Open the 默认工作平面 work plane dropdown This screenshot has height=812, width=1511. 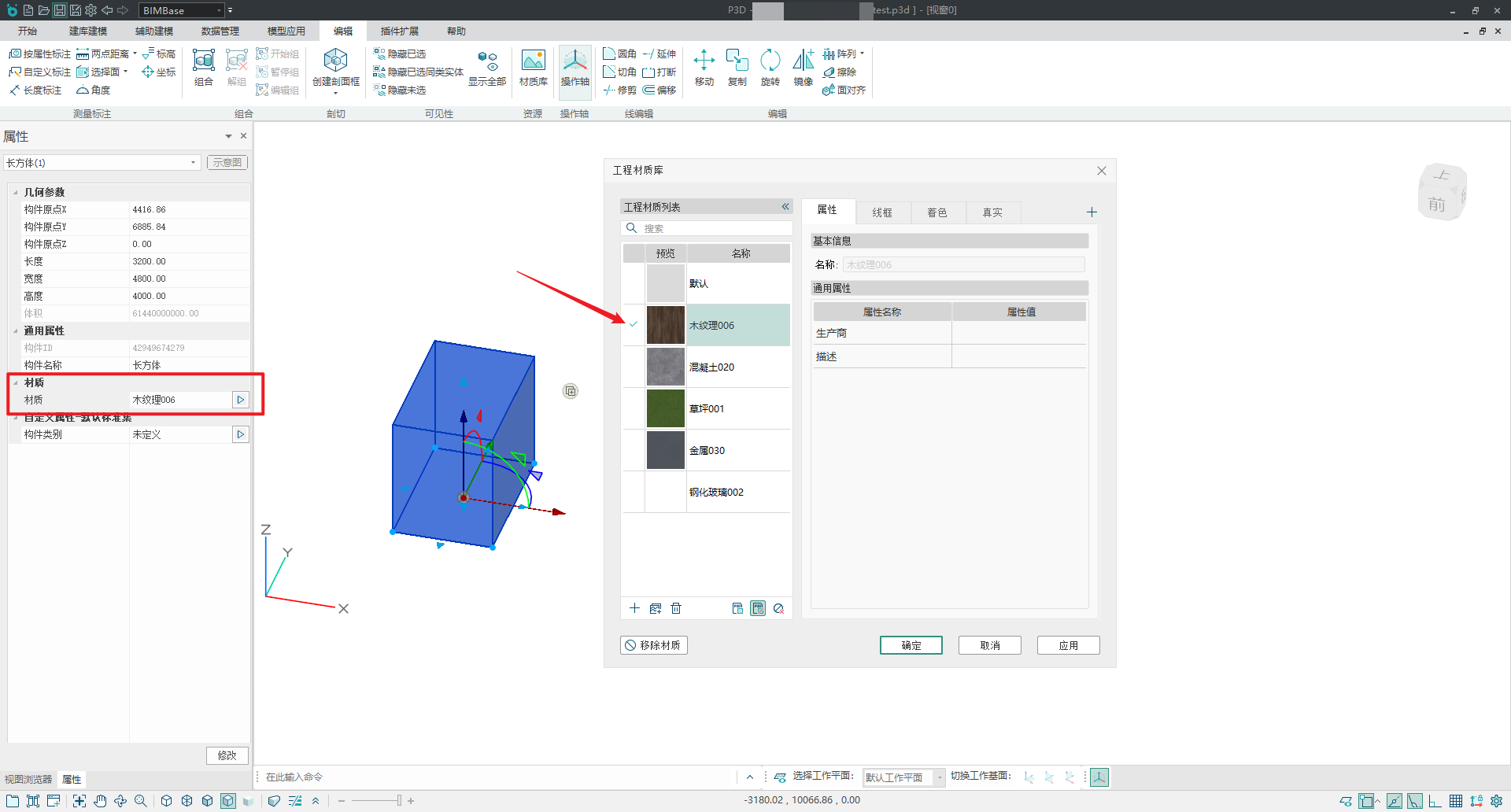click(939, 777)
